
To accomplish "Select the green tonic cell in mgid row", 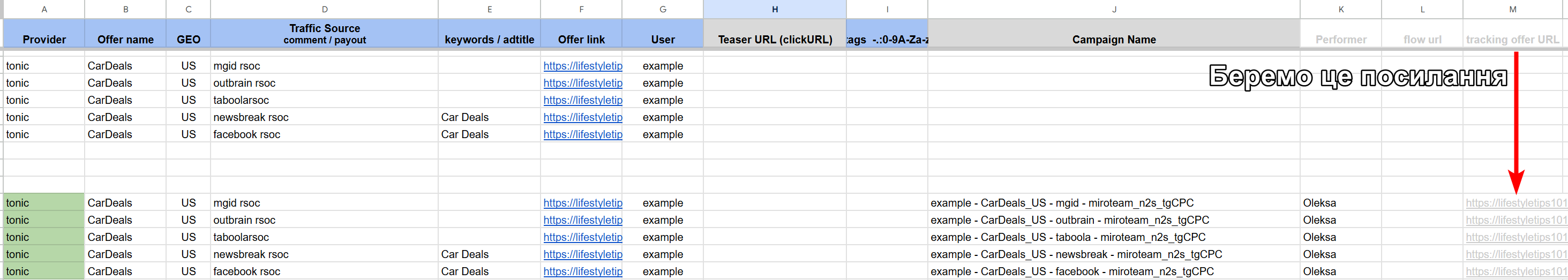I will [44, 203].
